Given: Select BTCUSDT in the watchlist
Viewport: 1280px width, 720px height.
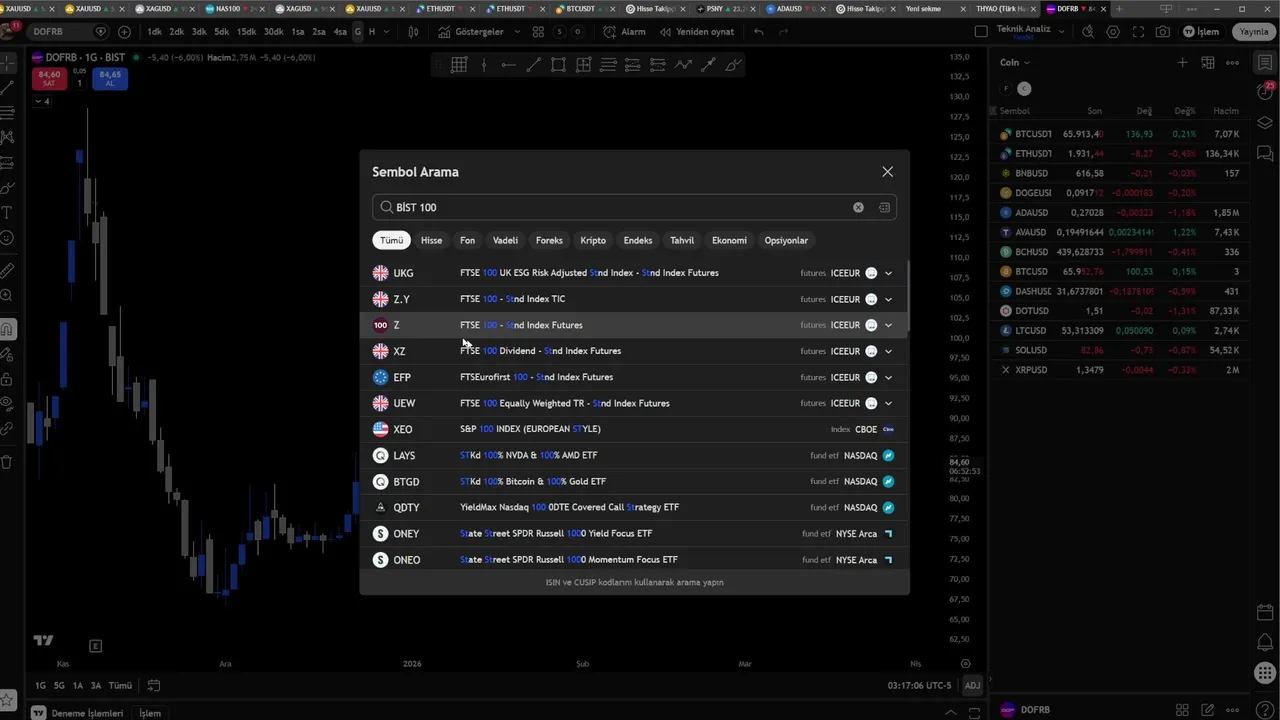Looking at the screenshot, I should (x=1119, y=134).
